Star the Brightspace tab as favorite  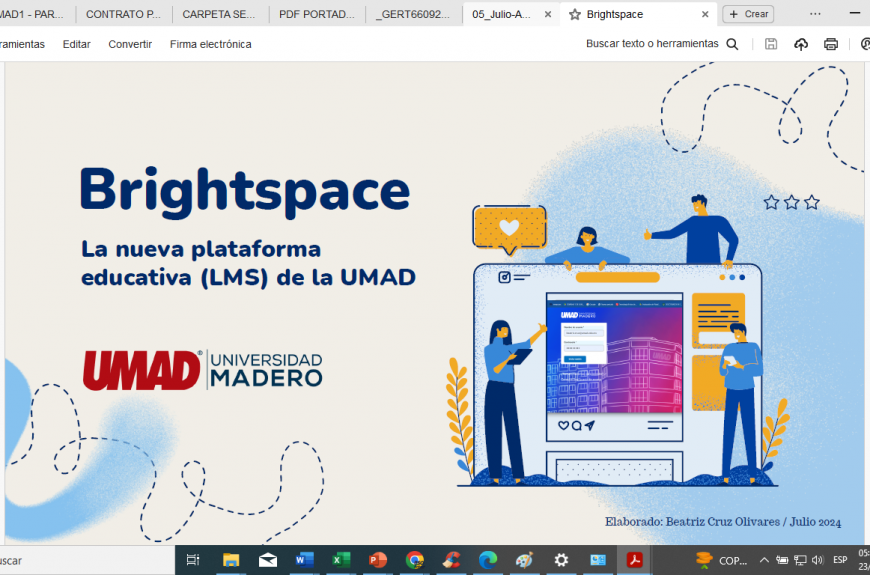pyautogui.click(x=575, y=14)
